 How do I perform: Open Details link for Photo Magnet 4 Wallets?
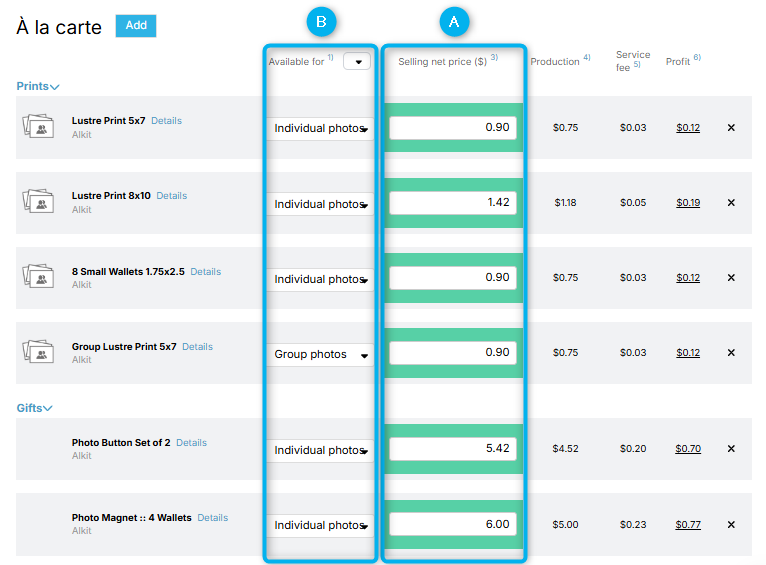coord(213,518)
